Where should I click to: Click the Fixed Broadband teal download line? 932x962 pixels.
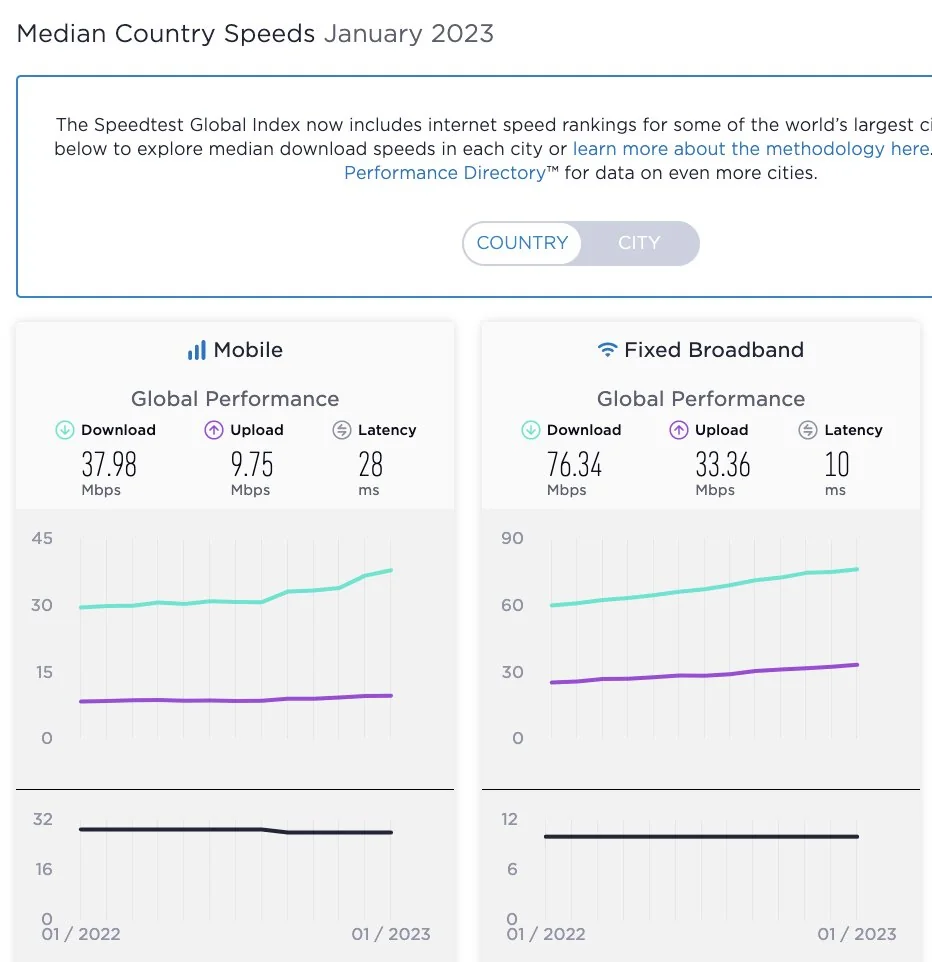click(700, 590)
